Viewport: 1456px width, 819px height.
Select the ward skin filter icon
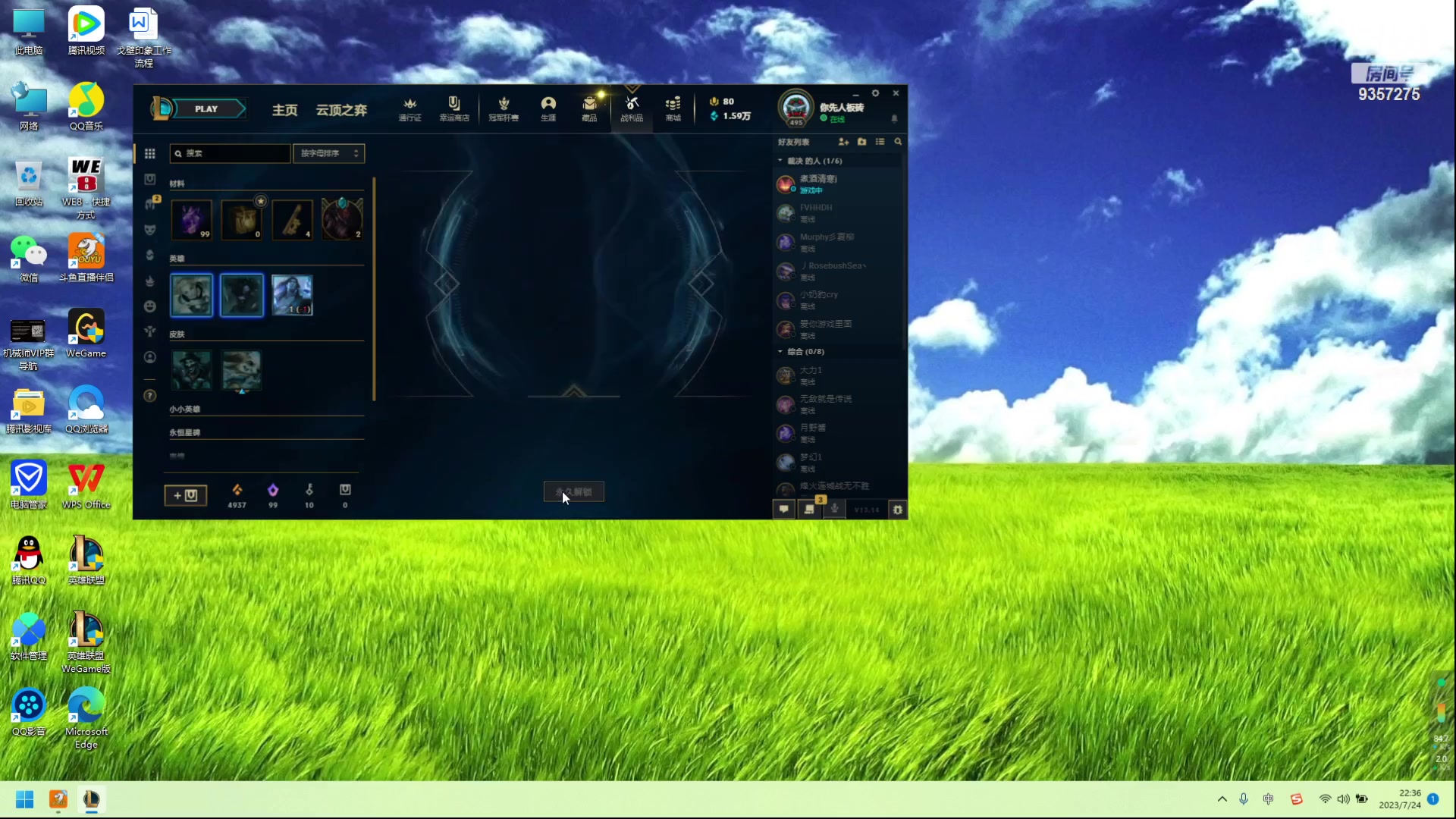coord(150,331)
